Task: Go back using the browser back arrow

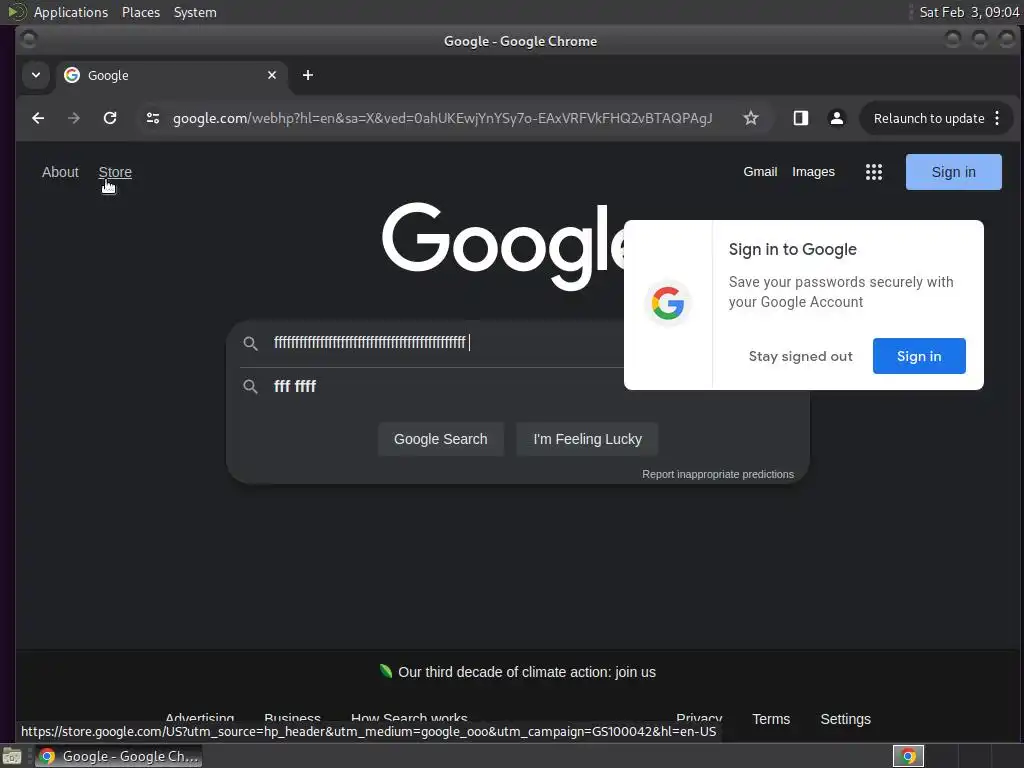Action: pos(38,118)
